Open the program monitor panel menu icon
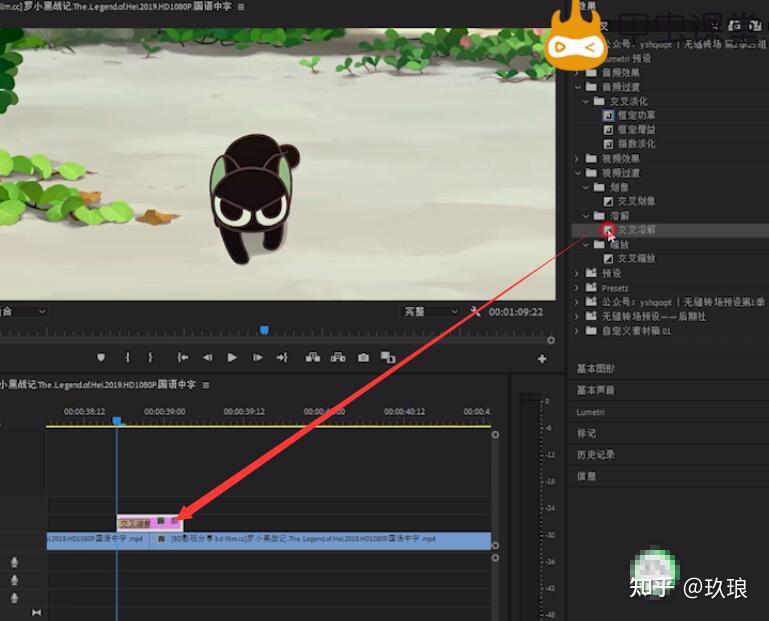 (x=241, y=7)
